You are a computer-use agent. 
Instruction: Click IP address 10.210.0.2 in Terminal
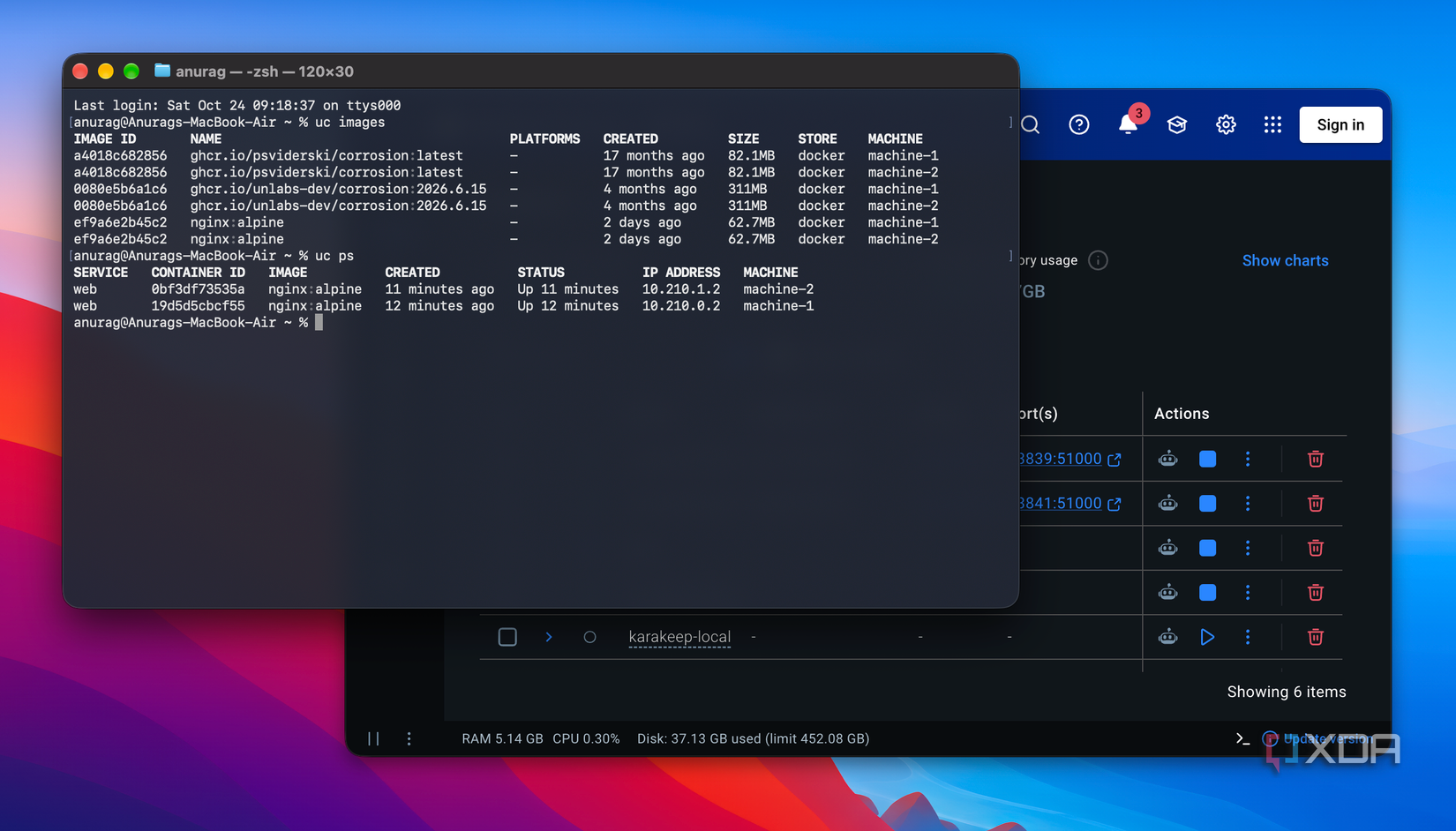680,306
